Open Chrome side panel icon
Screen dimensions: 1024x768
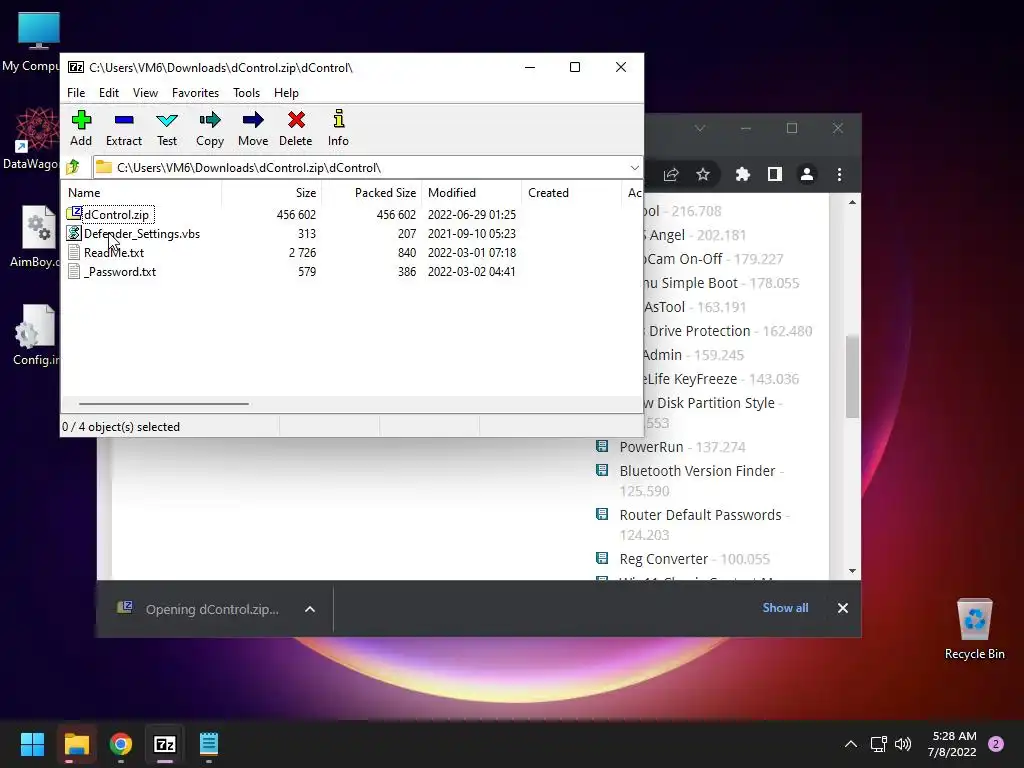(775, 174)
